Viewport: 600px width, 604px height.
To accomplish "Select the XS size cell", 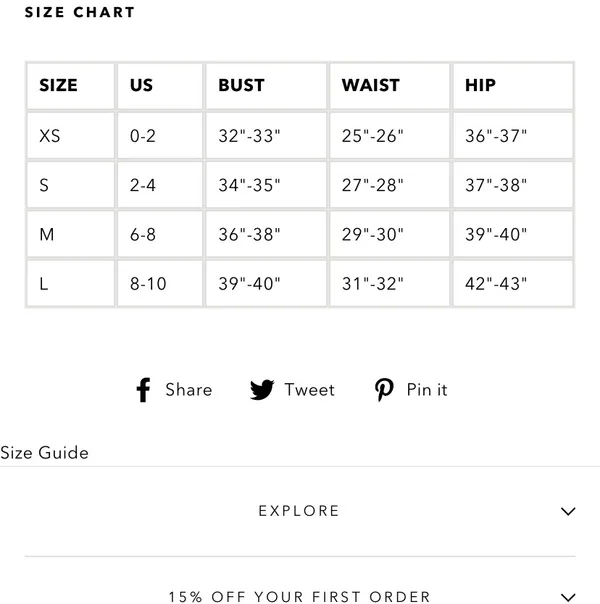I will 70,136.
